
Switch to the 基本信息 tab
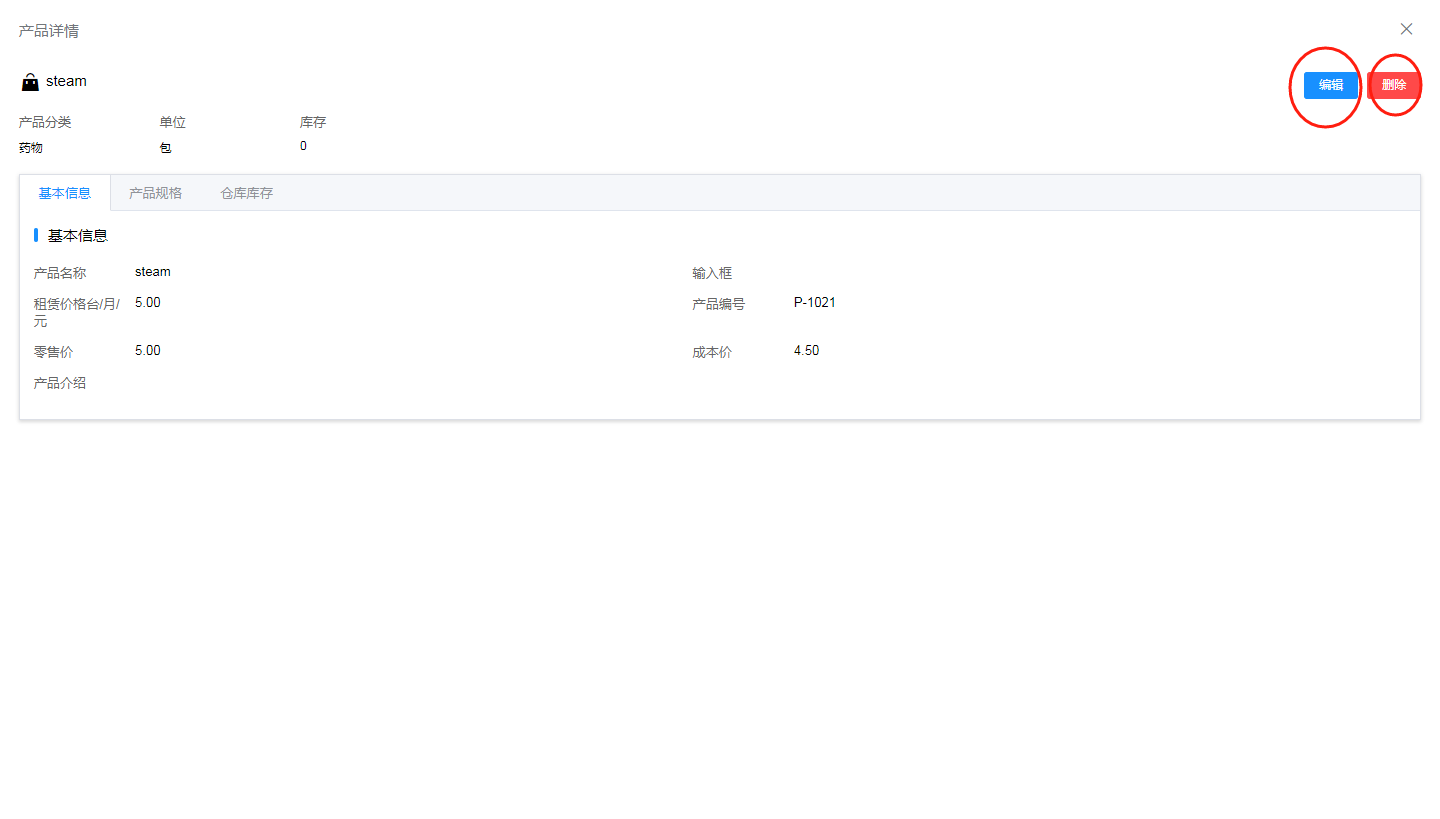[x=65, y=193]
